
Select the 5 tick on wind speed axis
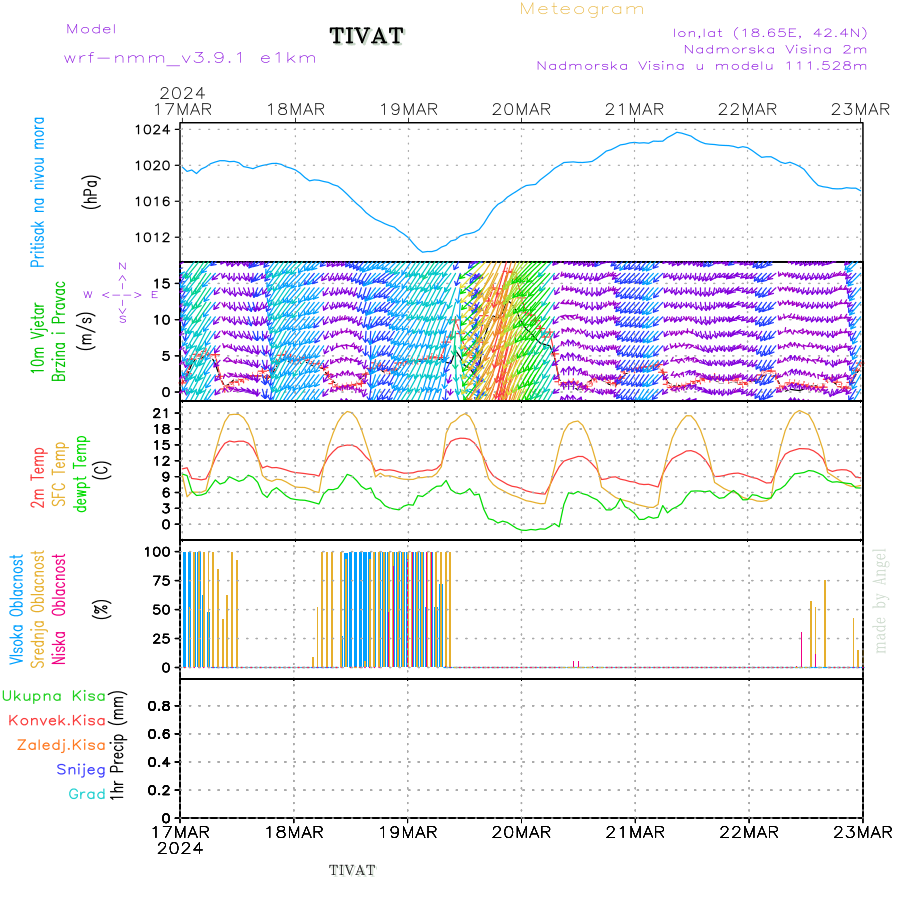point(166,356)
